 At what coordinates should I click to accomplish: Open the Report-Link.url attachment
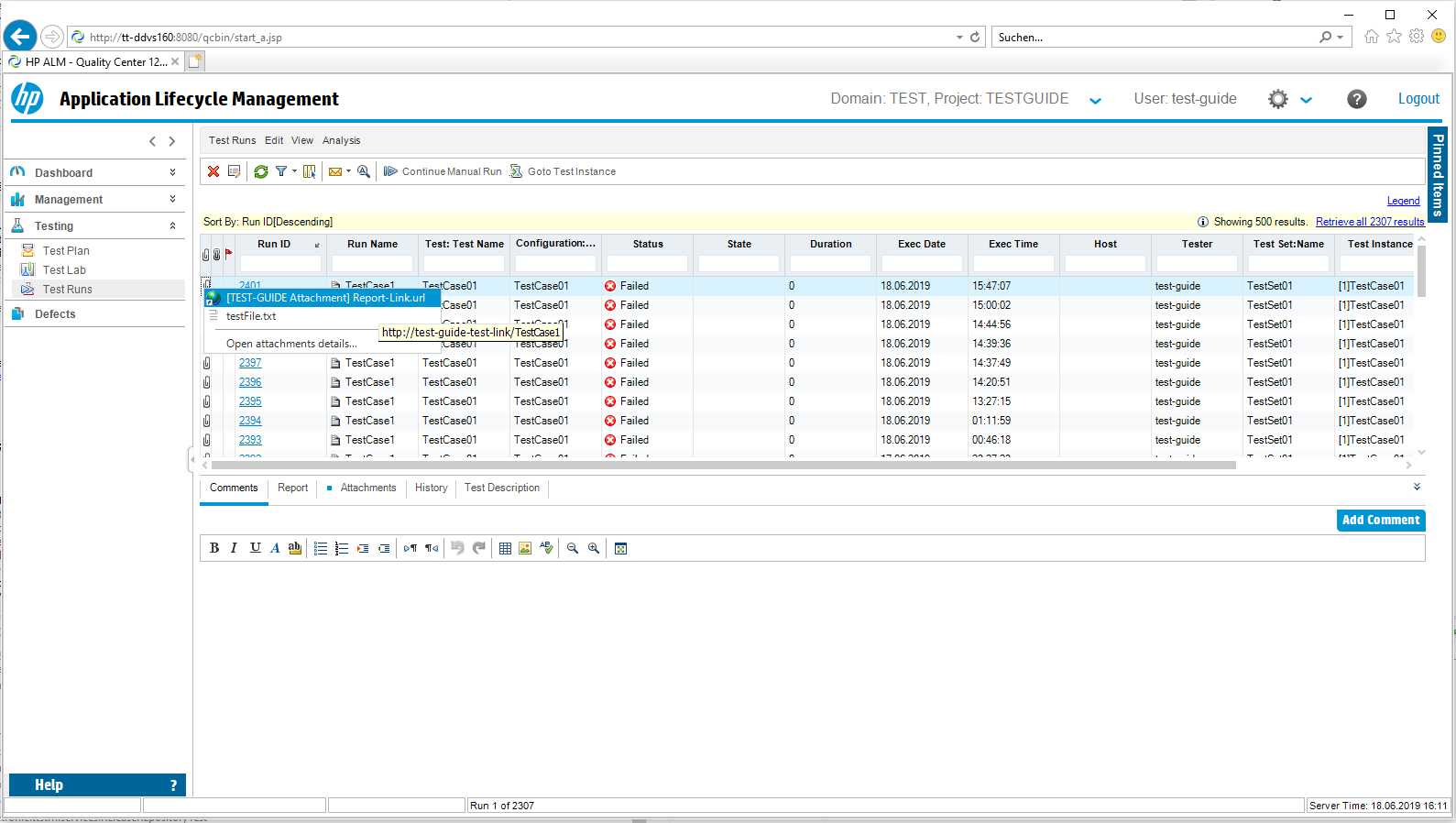click(x=323, y=298)
